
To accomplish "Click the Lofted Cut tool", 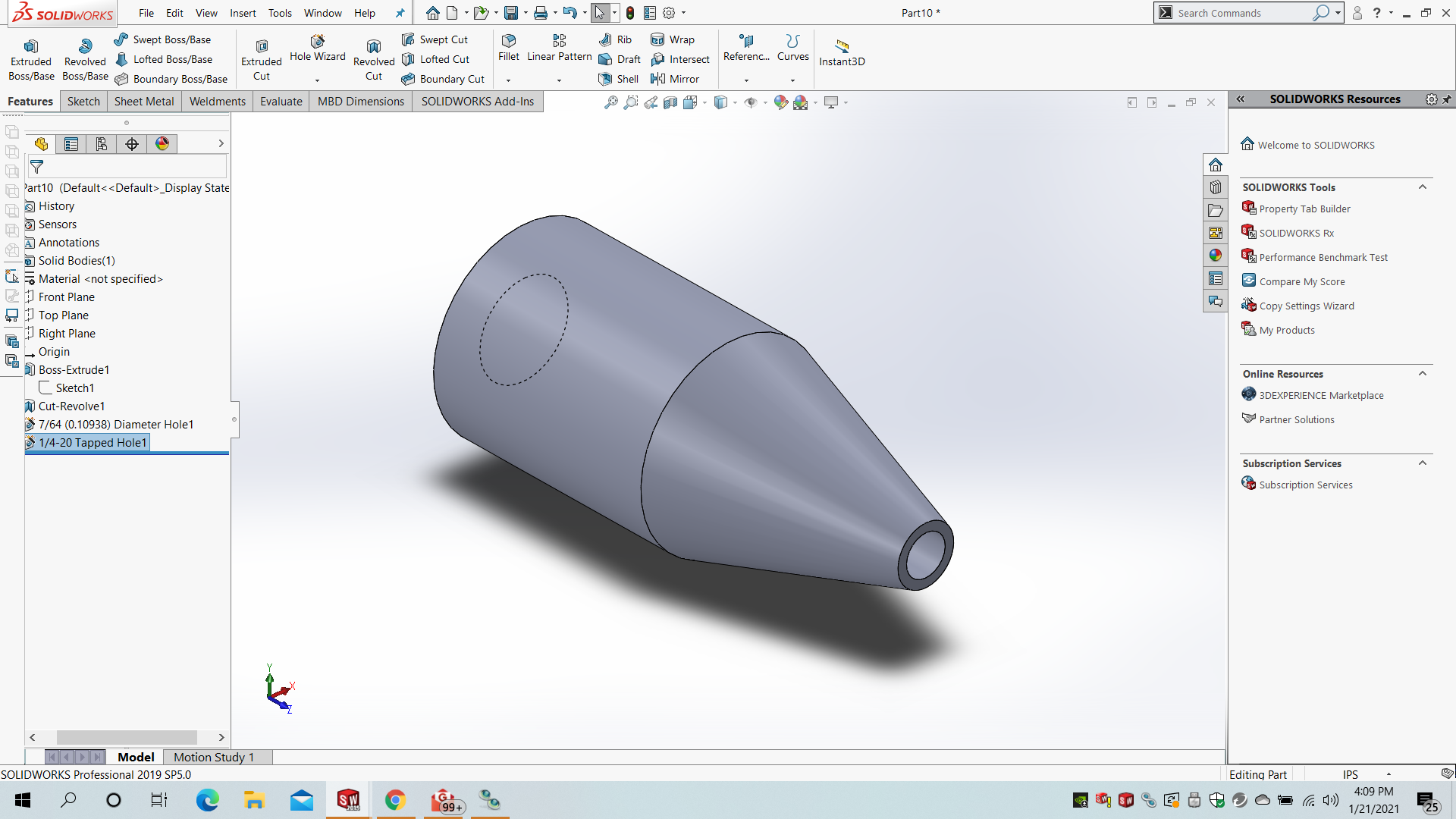I will pyautogui.click(x=435, y=59).
